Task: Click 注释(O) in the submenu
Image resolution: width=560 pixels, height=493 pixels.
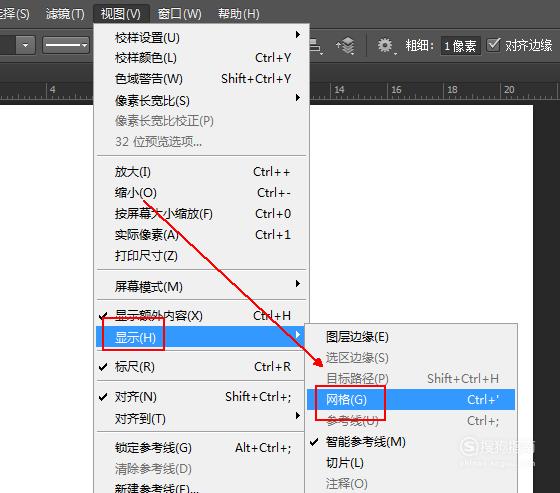Action: [411, 484]
